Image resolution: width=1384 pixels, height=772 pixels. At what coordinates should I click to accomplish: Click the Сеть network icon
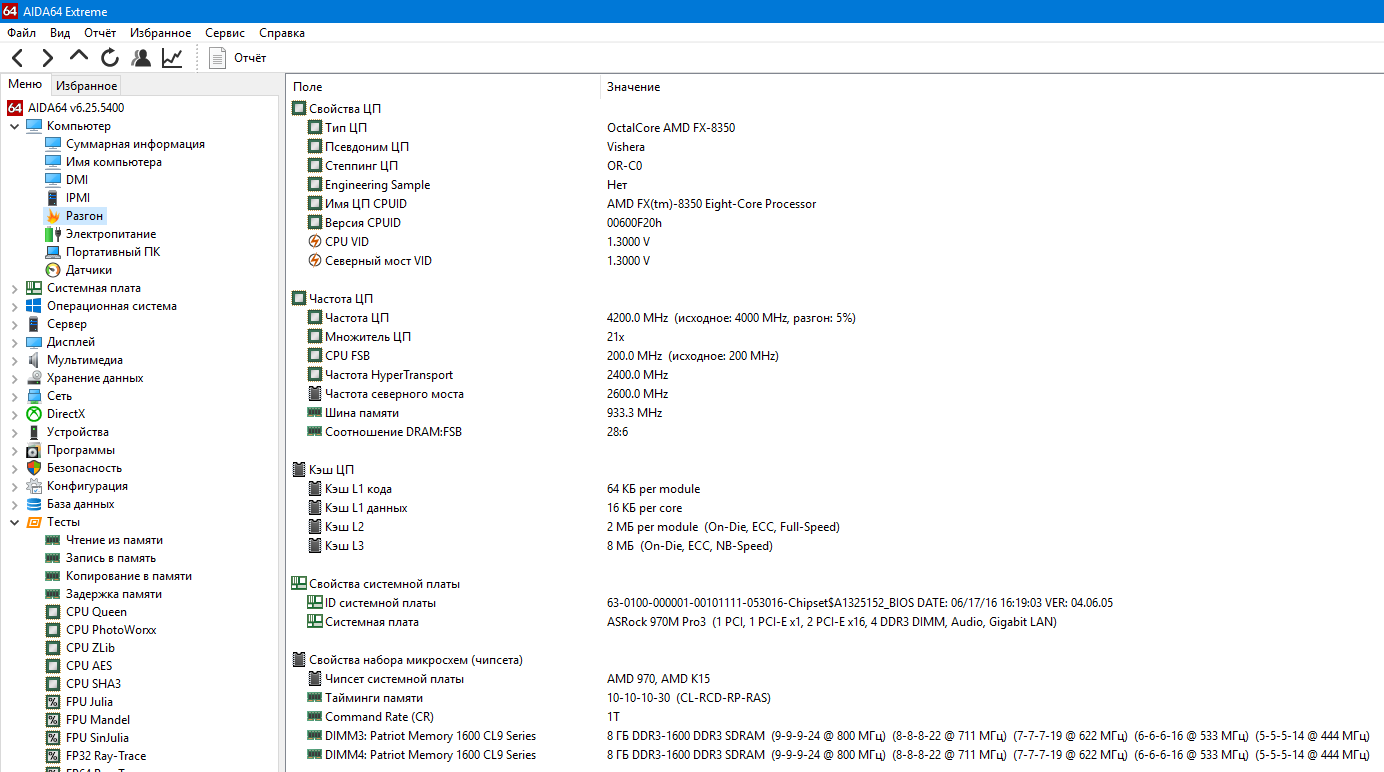pos(34,396)
